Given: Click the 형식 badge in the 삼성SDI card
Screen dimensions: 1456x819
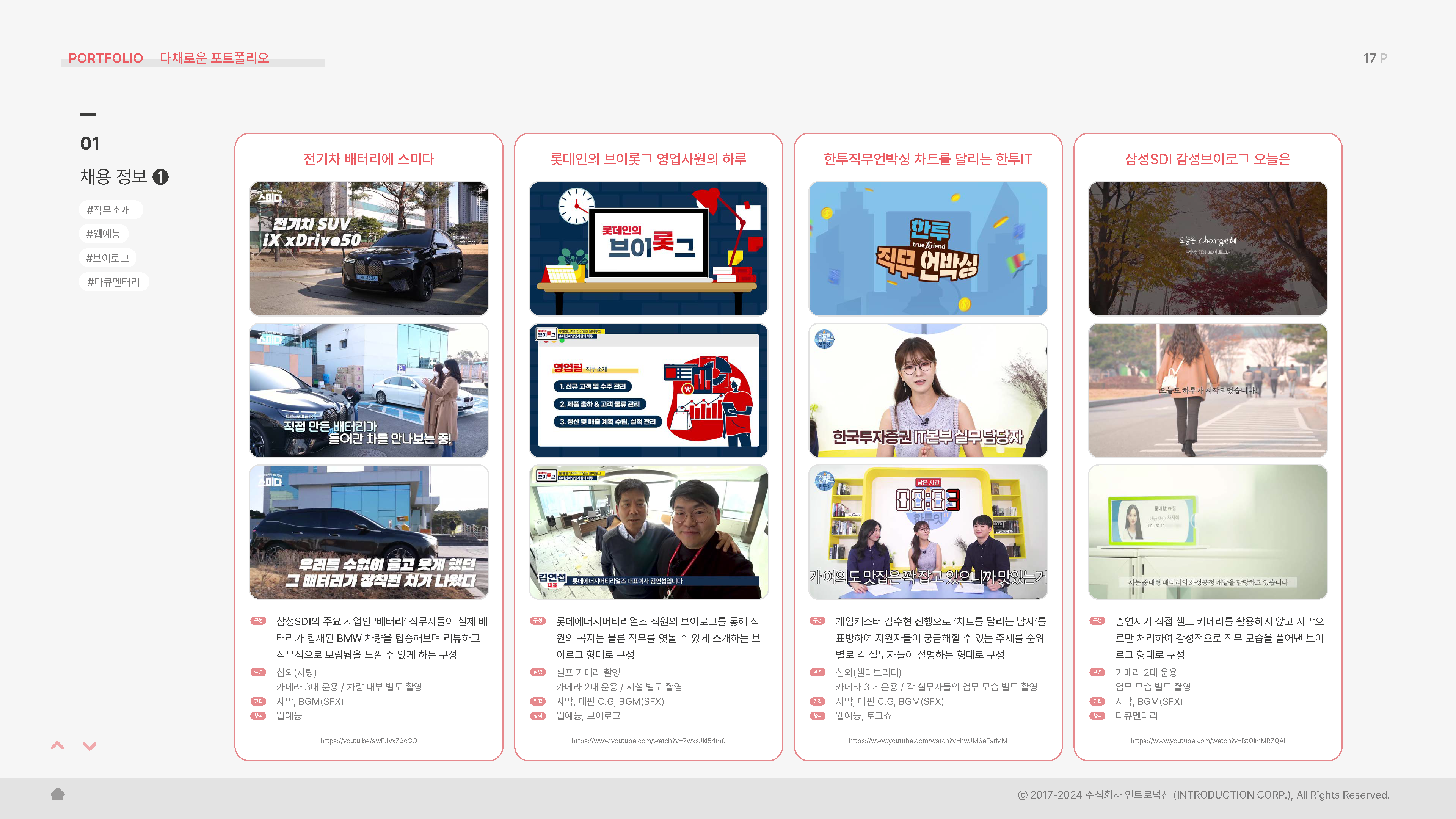Looking at the screenshot, I should tap(1097, 715).
